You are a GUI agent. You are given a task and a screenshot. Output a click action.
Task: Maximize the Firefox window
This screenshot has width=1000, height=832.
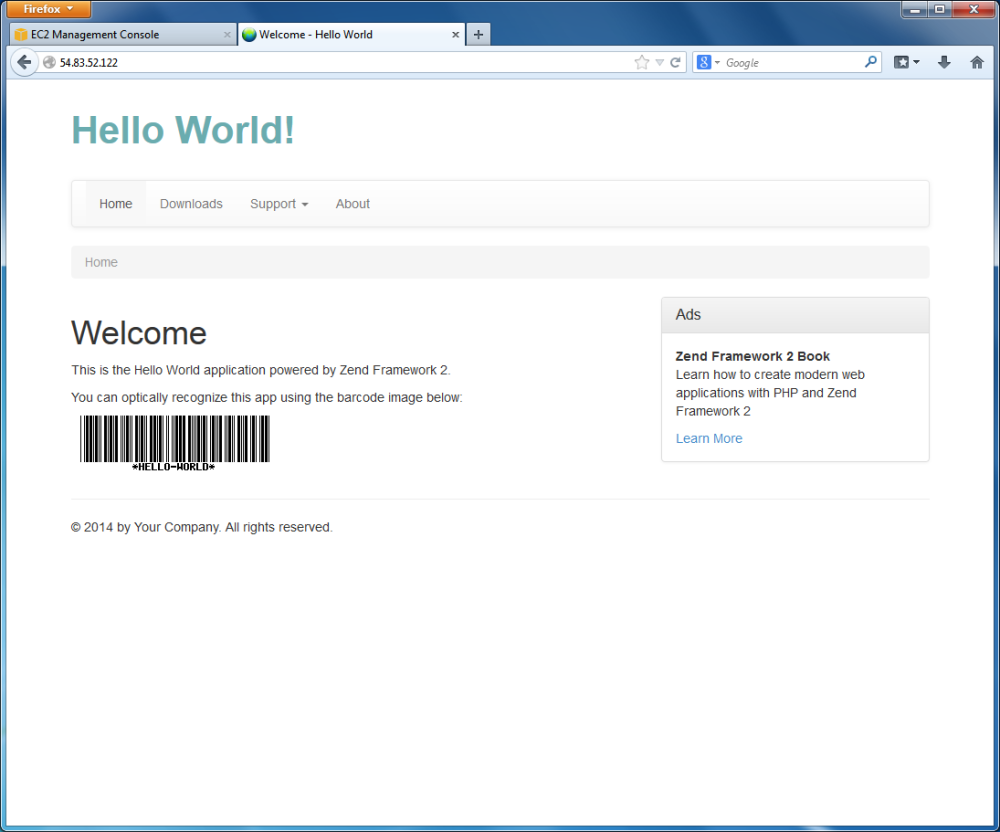tap(939, 9)
